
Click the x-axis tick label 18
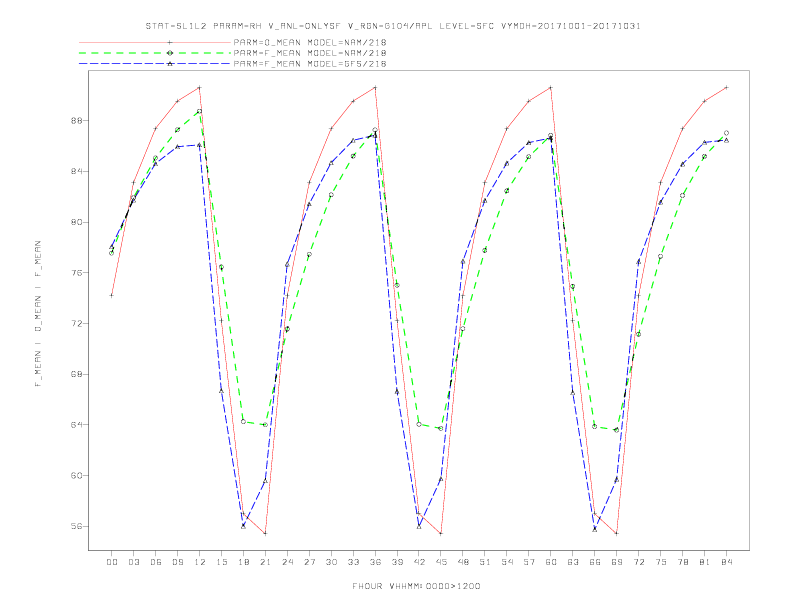click(243, 562)
